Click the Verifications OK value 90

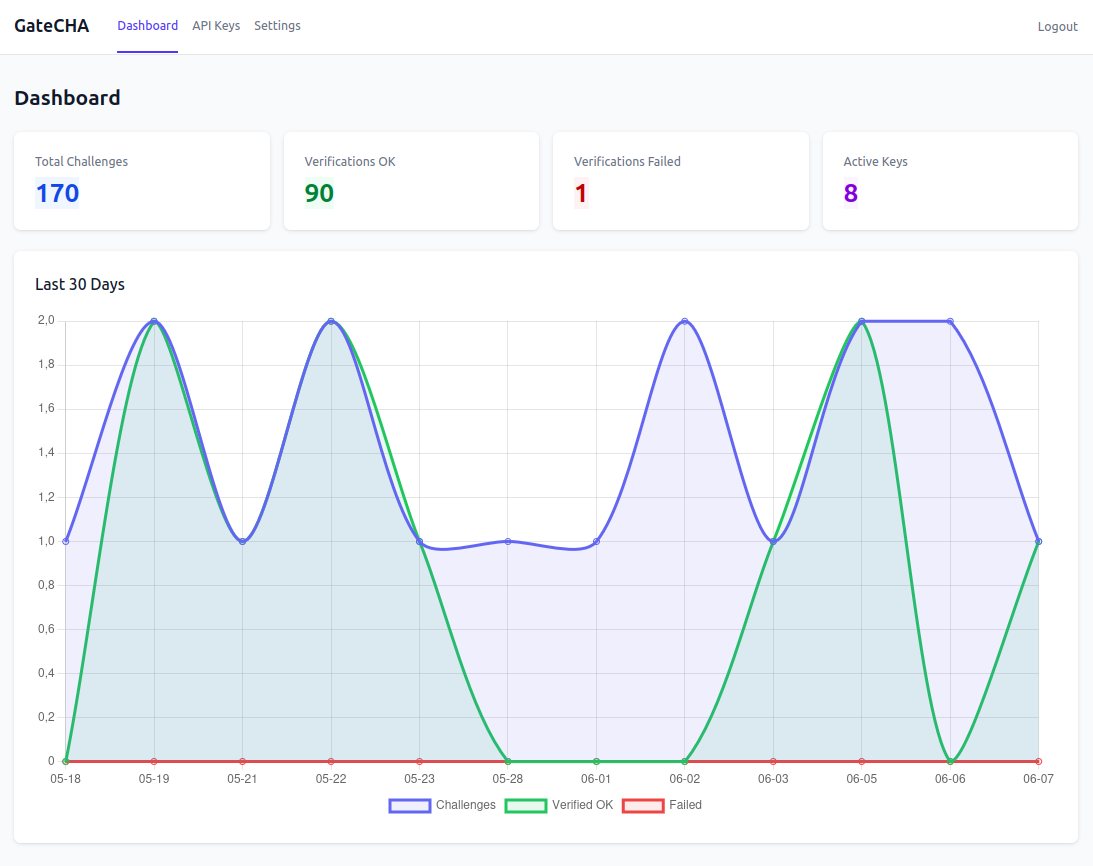[x=319, y=193]
